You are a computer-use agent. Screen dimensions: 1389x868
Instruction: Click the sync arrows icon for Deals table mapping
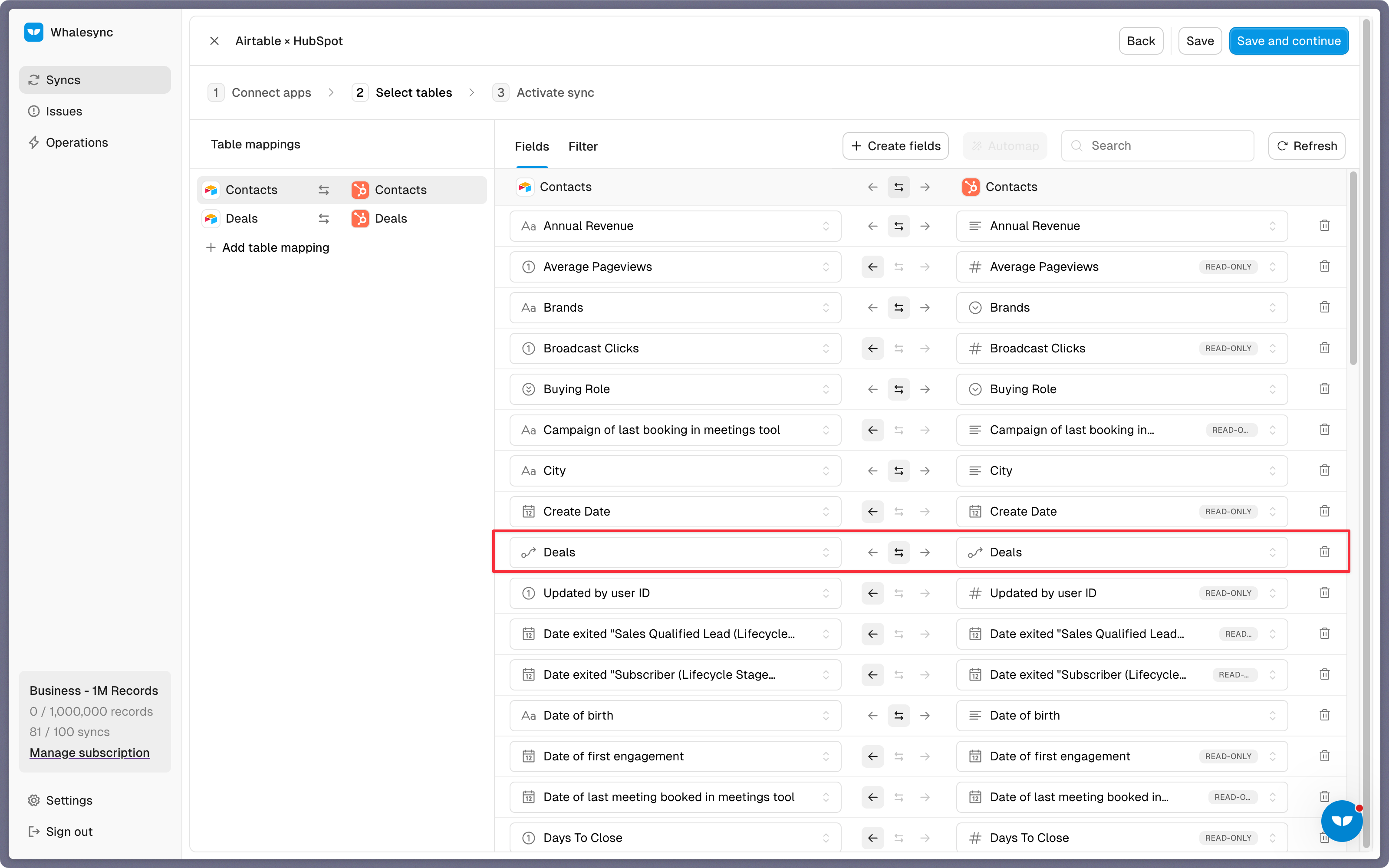point(324,219)
